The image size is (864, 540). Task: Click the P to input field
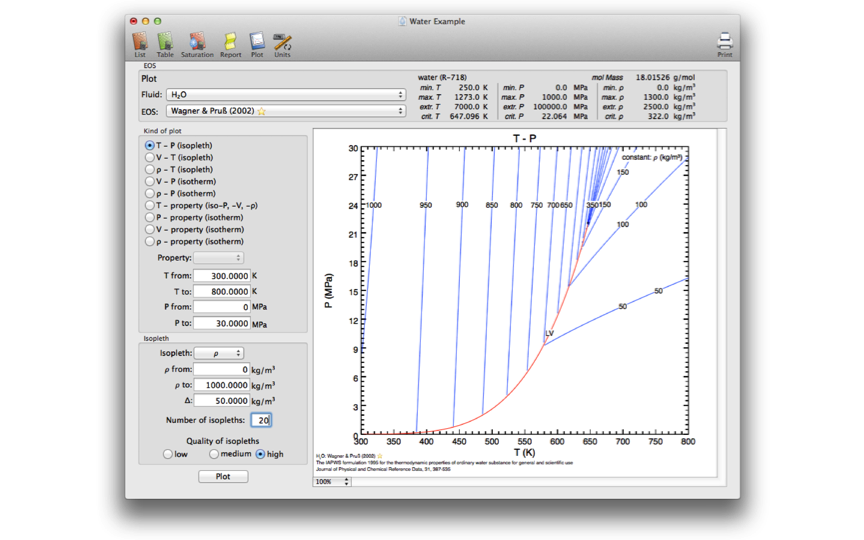[x=221, y=324]
